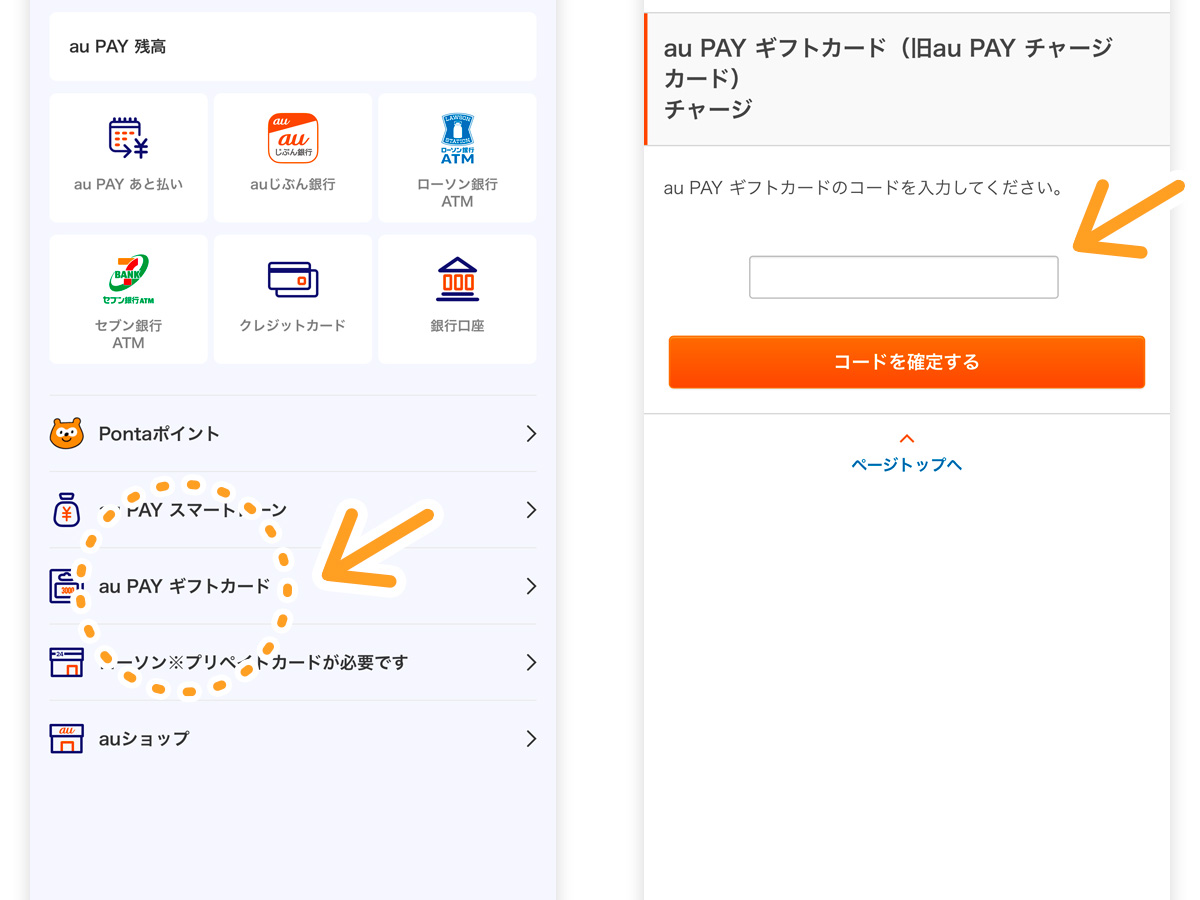This screenshot has height=900, width=1200.
Task: Open the ローソン prepaid card row chevron
Action: click(531, 662)
